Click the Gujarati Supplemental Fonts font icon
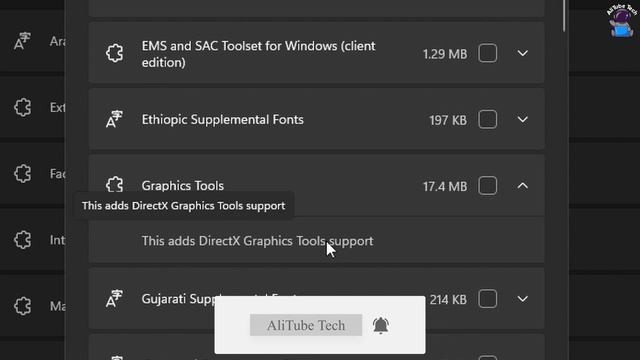The width and height of the screenshot is (640, 360). coord(114,299)
